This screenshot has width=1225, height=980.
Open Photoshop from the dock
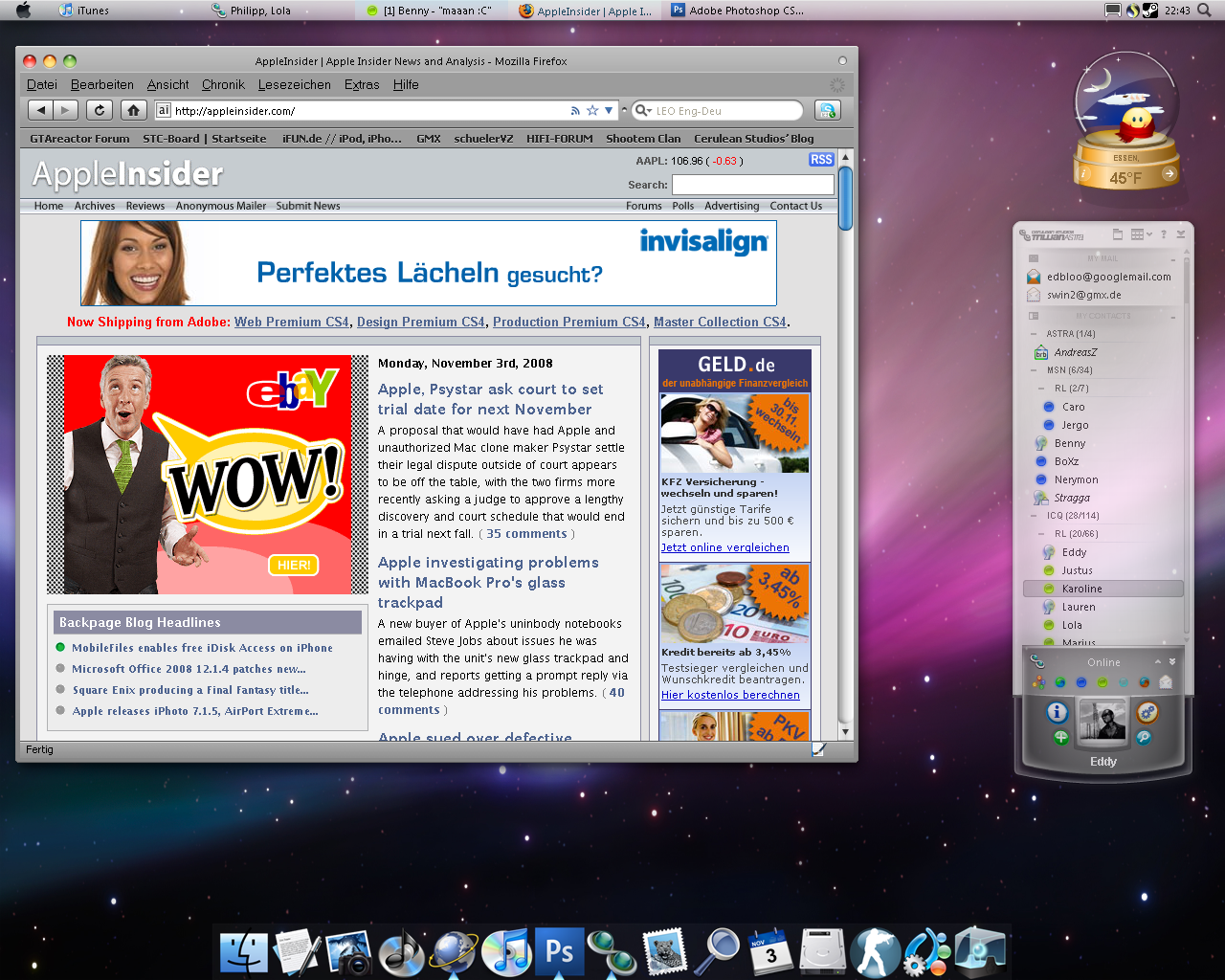[x=559, y=951]
